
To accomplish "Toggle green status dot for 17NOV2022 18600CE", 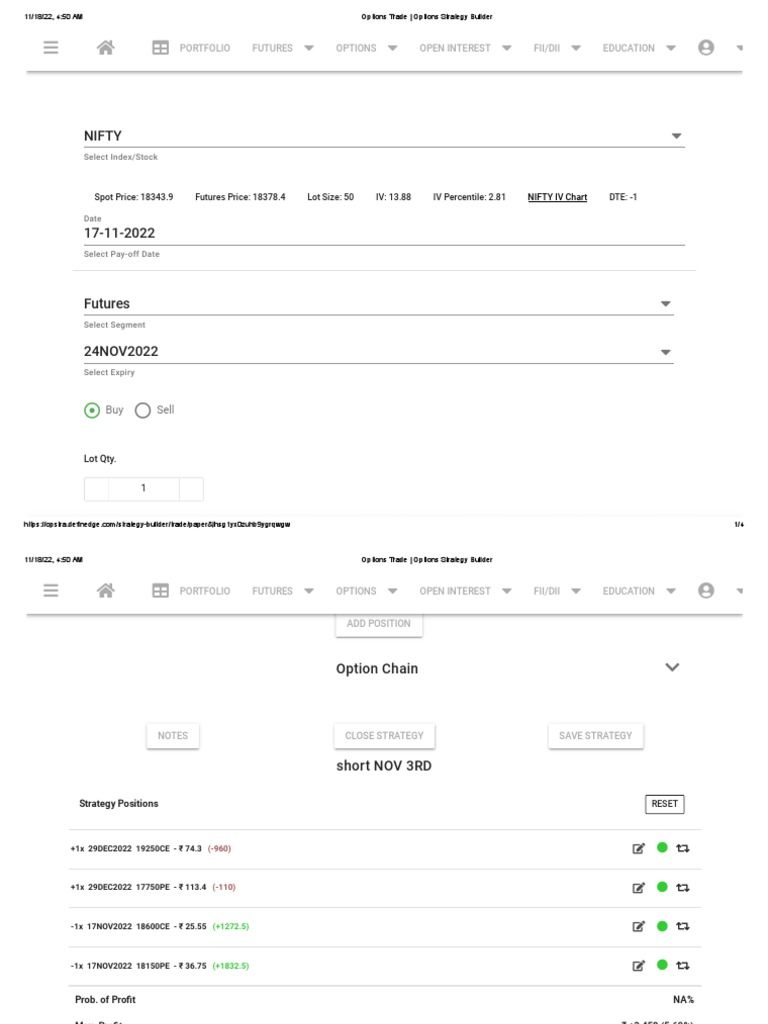I will click(x=662, y=926).
